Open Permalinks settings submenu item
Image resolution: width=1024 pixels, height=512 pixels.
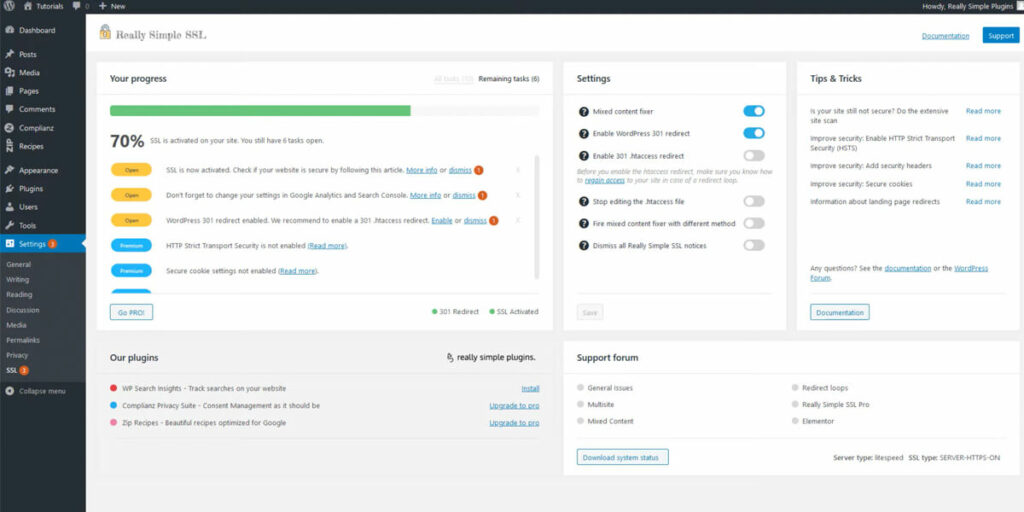coord(22,340)
